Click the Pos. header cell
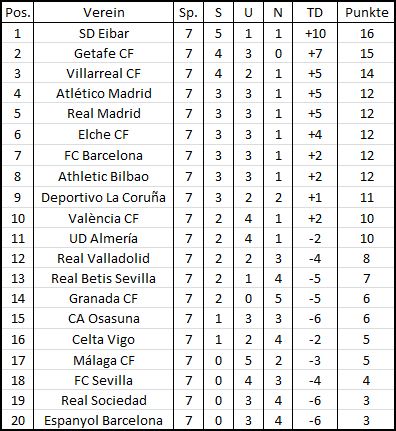The height and width of the screenshot is (431, 396). click(x=18, y=12)
